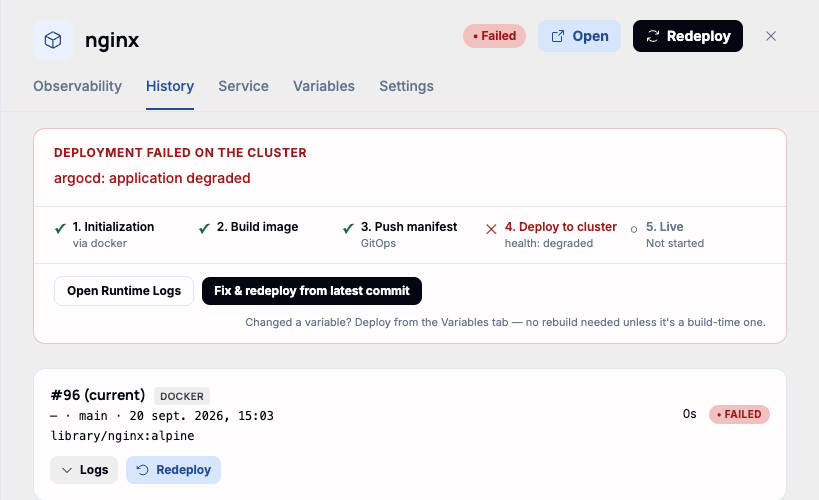Click the '4. Deploy to cluster' step label
The image size is (819, 500).
(x=560, y=227)
